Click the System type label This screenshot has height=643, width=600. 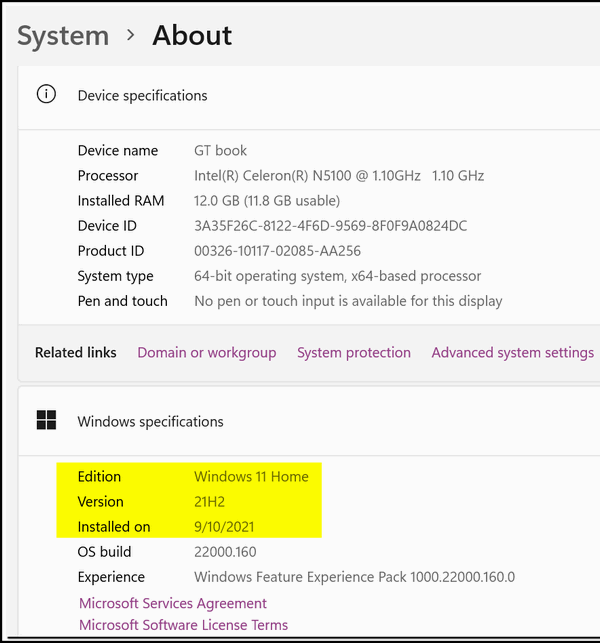[x=116, y=276]
